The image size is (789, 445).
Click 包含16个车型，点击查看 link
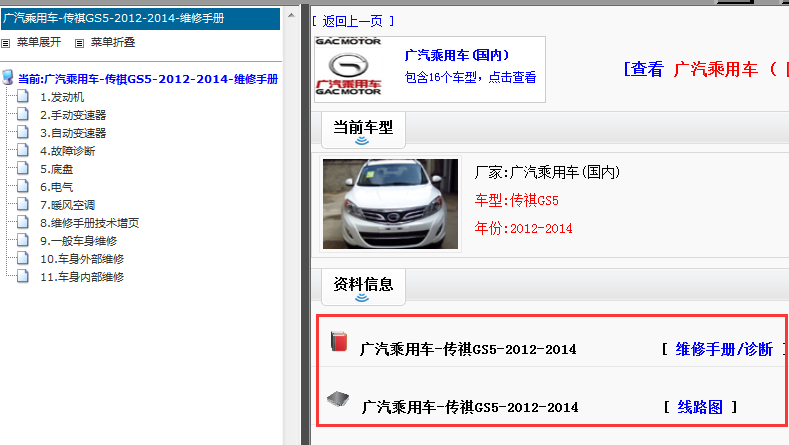tap(470, 78)
